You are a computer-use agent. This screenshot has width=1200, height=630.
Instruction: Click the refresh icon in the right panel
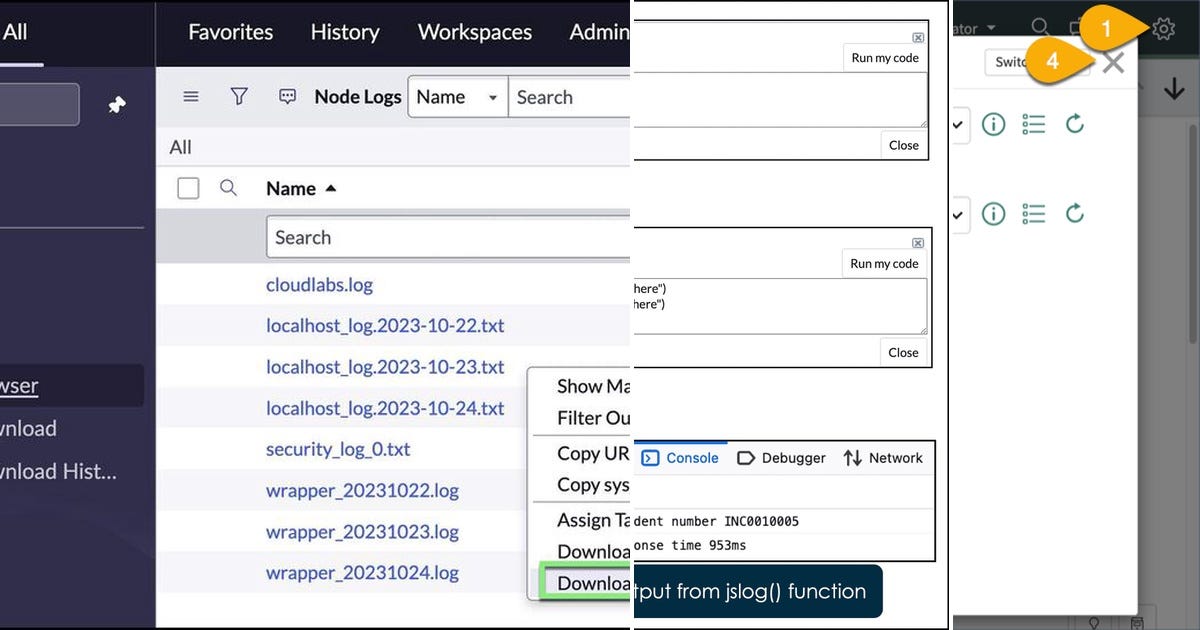pyautogui.click(x=1074, y=124)
